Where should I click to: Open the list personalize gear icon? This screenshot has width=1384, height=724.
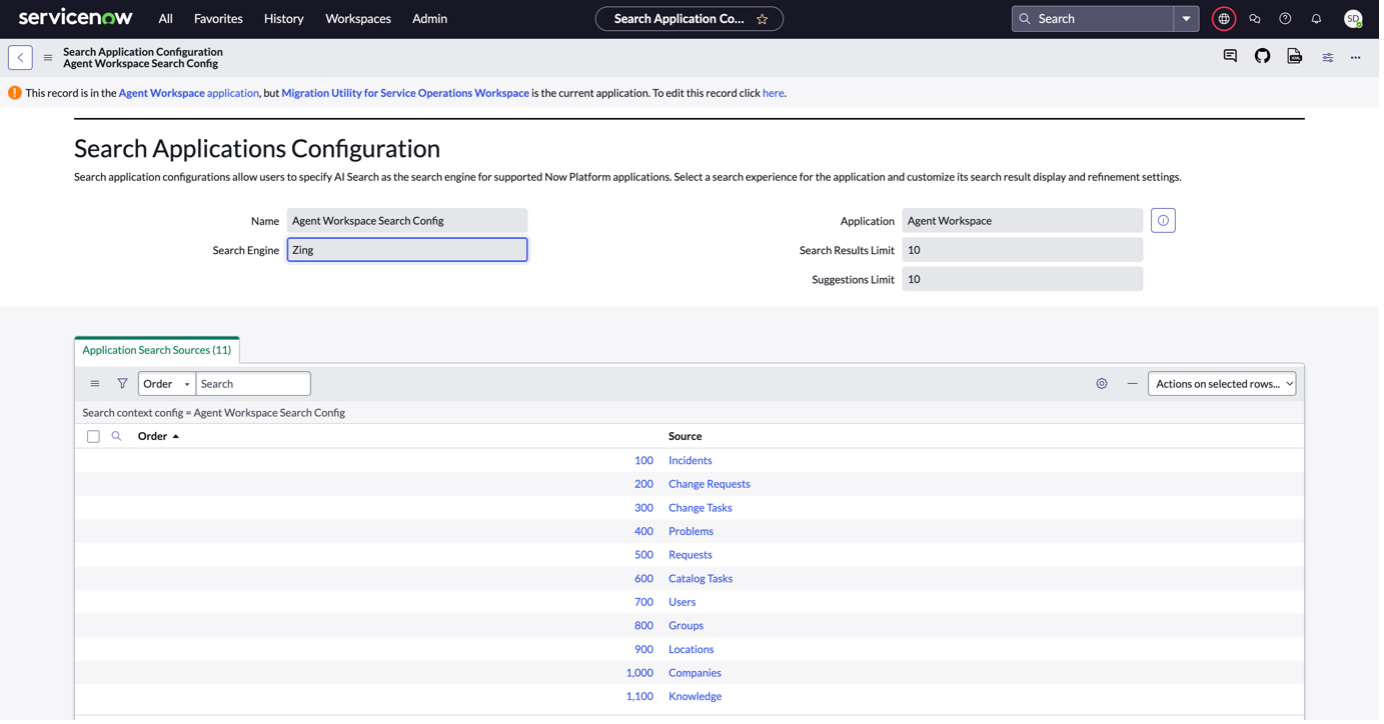coord(1106,385)
